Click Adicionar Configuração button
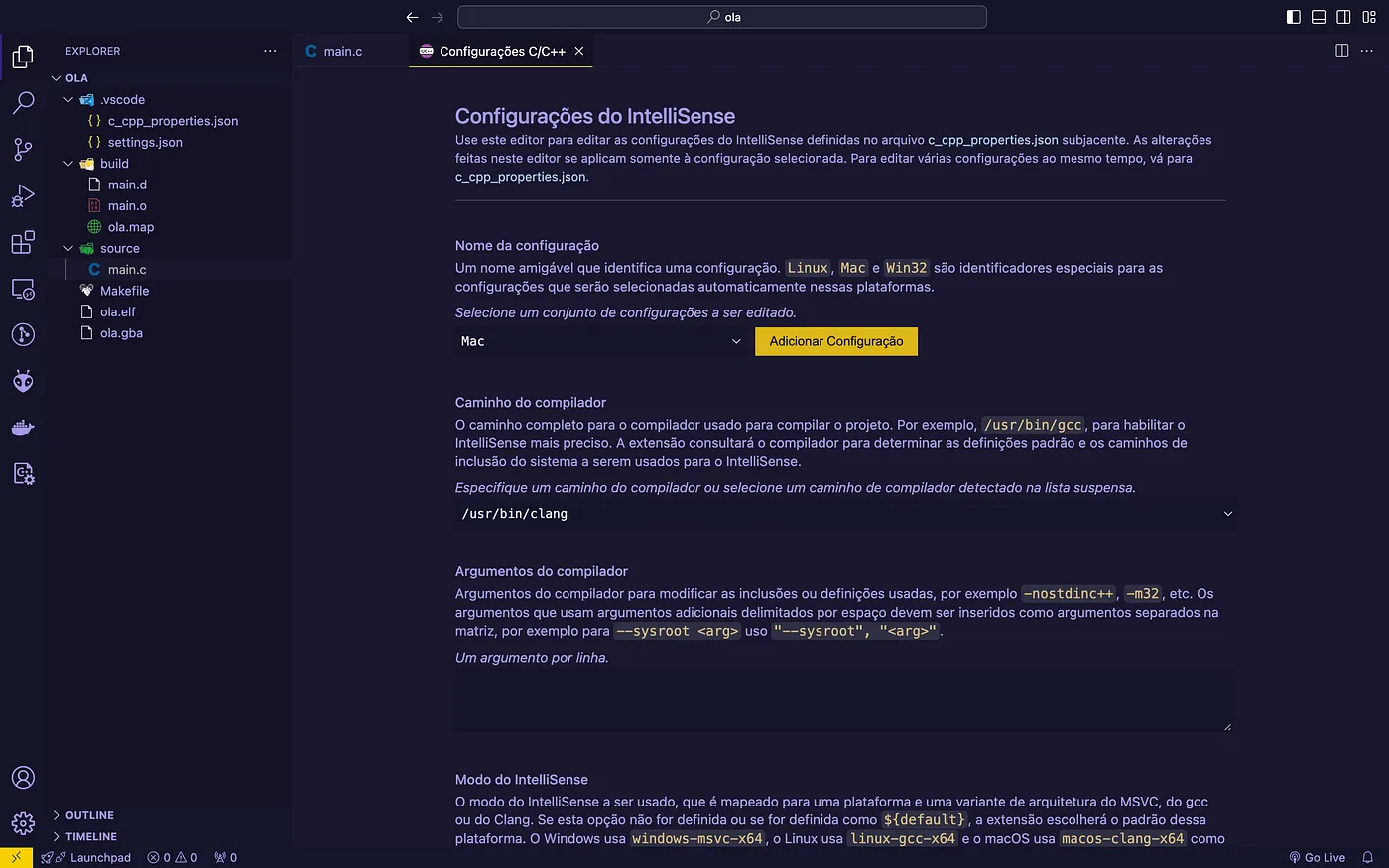1389x868 pixels. pyautogui.click(x=836, y=341)
